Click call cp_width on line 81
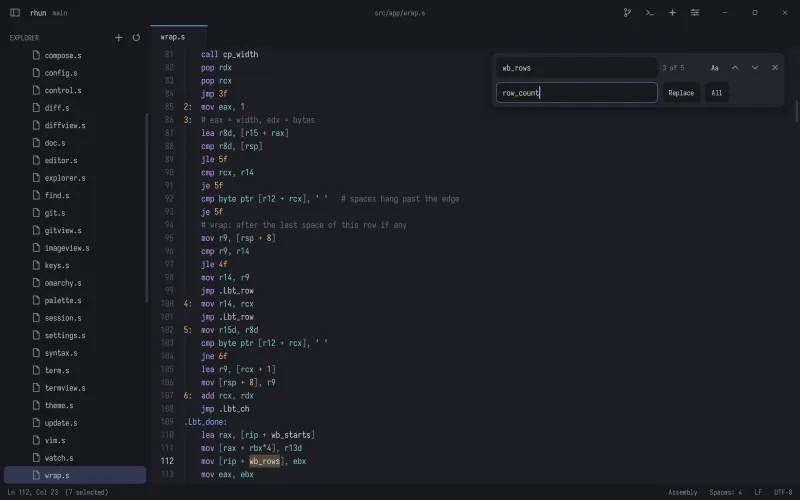The image size is (800, 500). (x=230, y=54)
